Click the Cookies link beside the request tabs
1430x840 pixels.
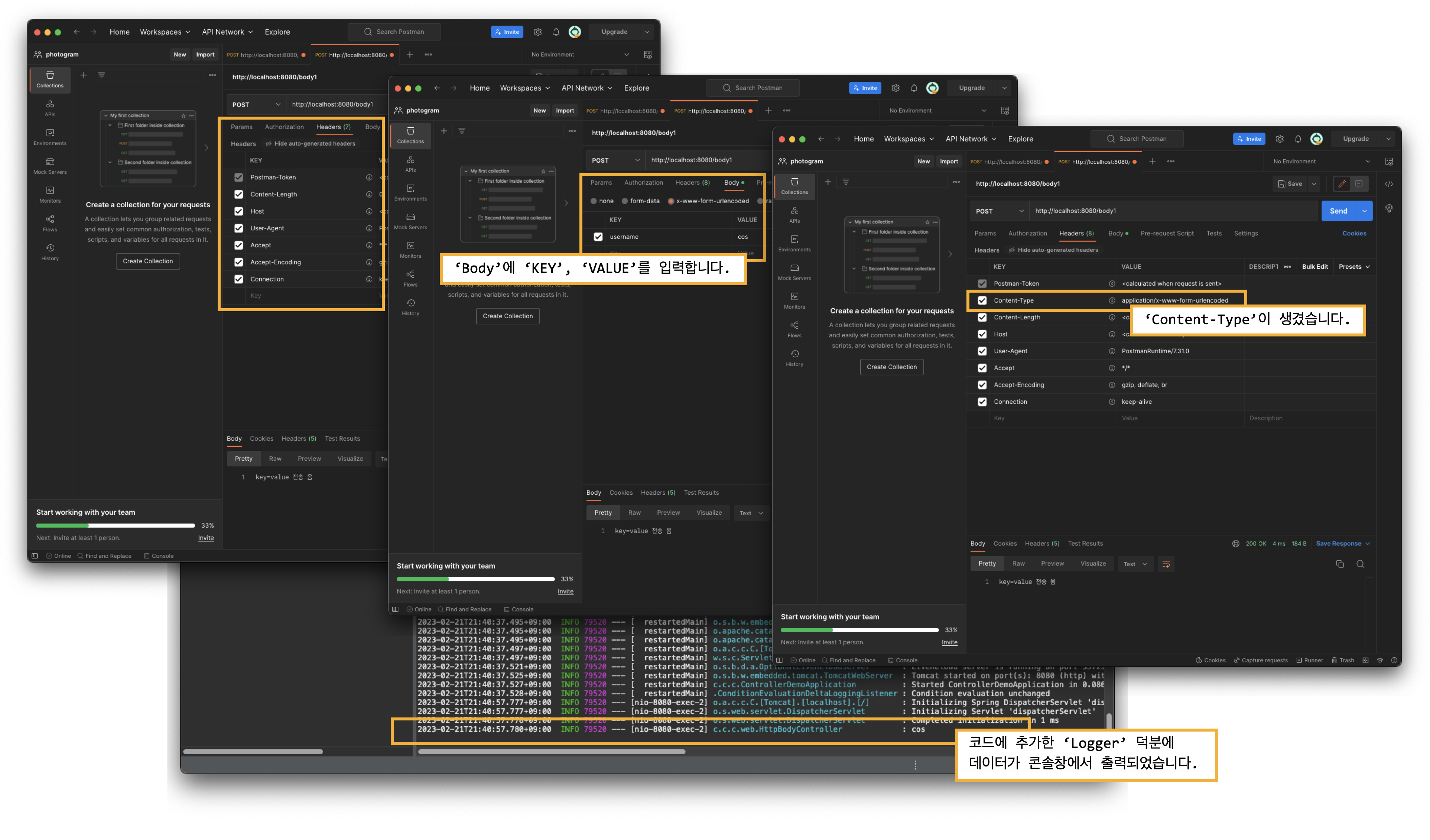1354,234
